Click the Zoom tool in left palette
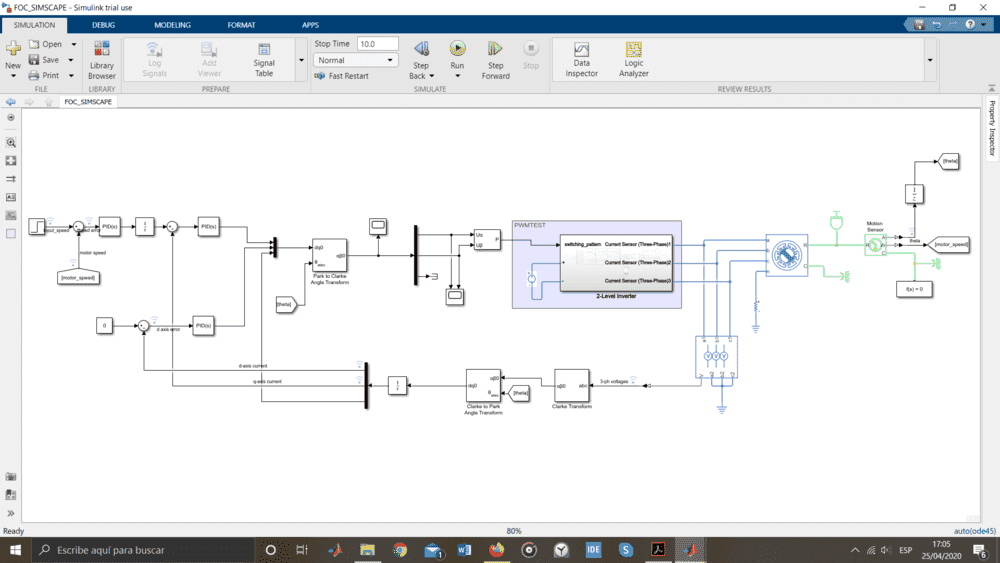This screenshot has height=563, width=1000. [x=11, y=143]
